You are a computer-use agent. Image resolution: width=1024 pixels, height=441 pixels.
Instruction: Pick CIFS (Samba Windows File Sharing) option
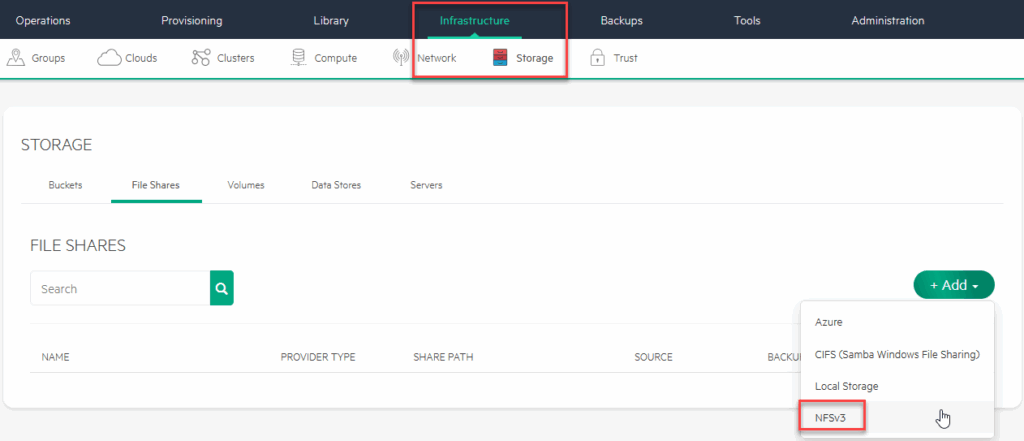coord(896,354)
